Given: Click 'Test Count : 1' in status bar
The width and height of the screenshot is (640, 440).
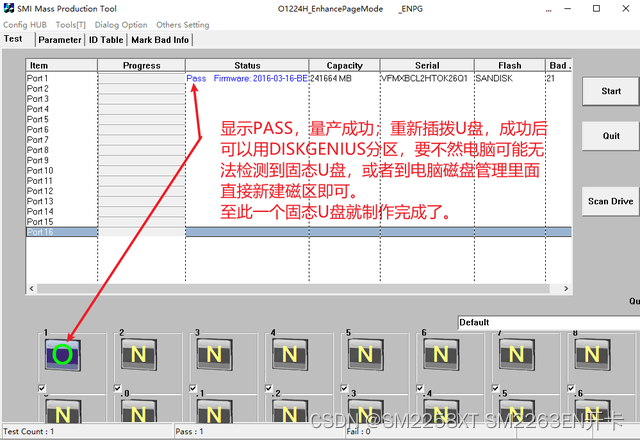Looking at the screenshot, I should click(x=29, y=431).
